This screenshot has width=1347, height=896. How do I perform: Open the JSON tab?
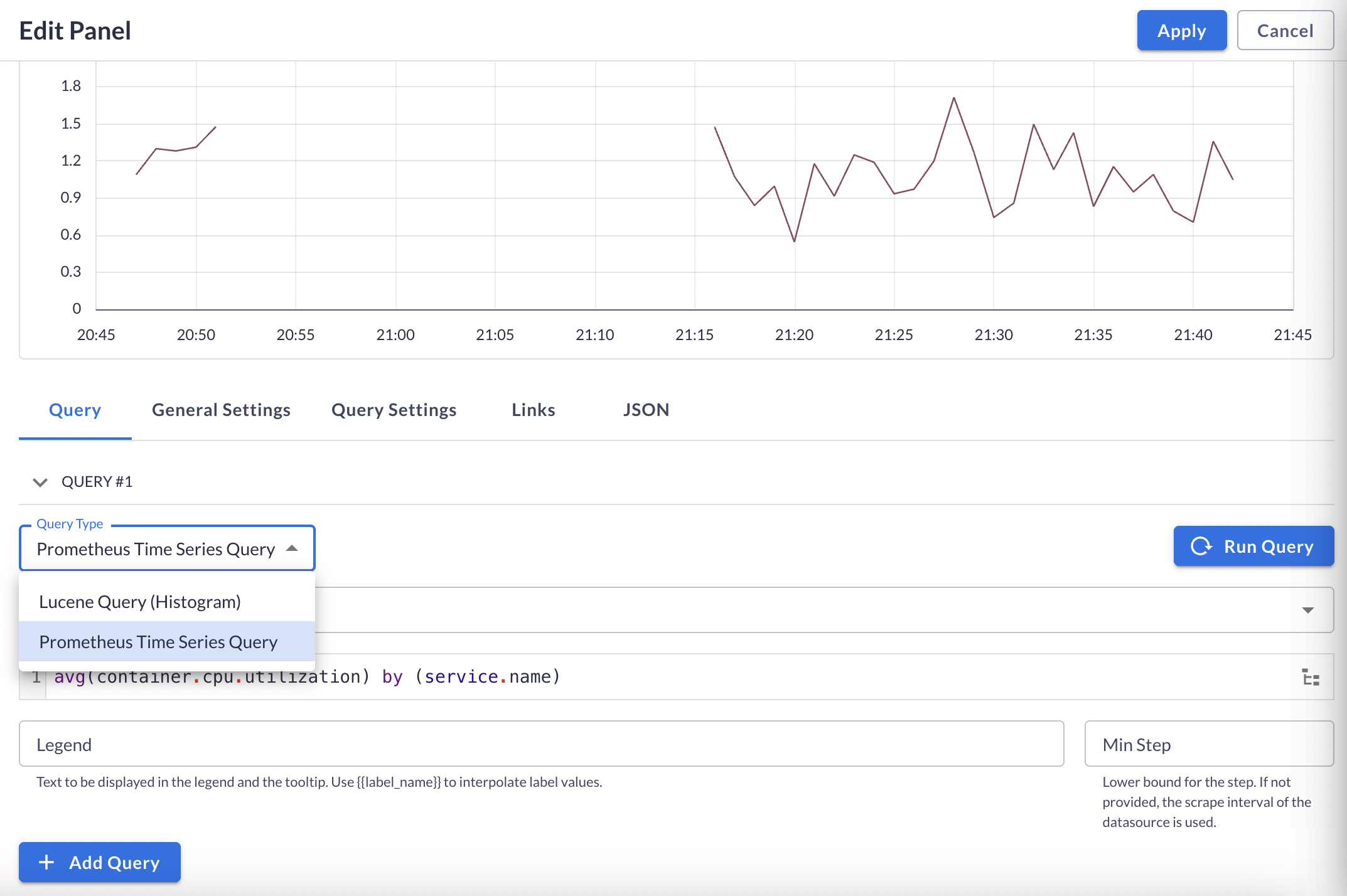pos(646,410)
